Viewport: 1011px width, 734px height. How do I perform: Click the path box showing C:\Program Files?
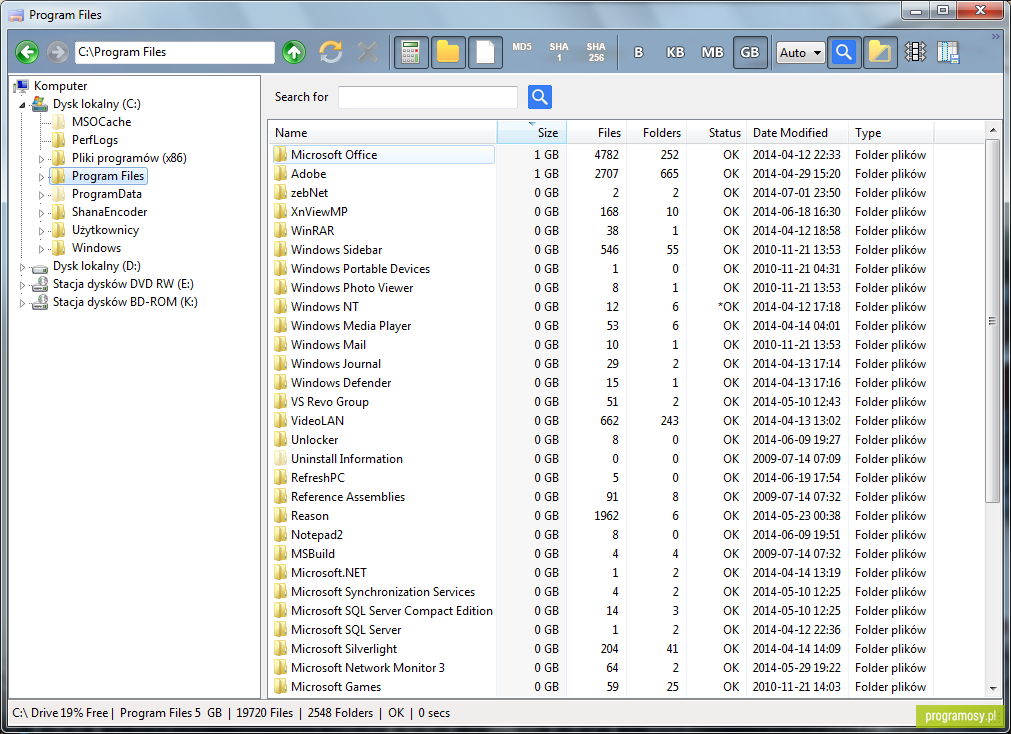175,52
